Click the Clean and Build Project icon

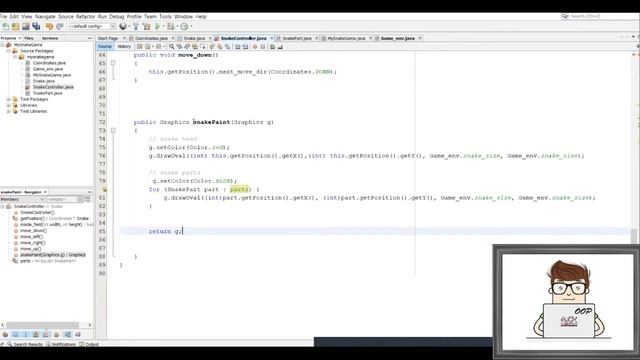click(146, 27)
